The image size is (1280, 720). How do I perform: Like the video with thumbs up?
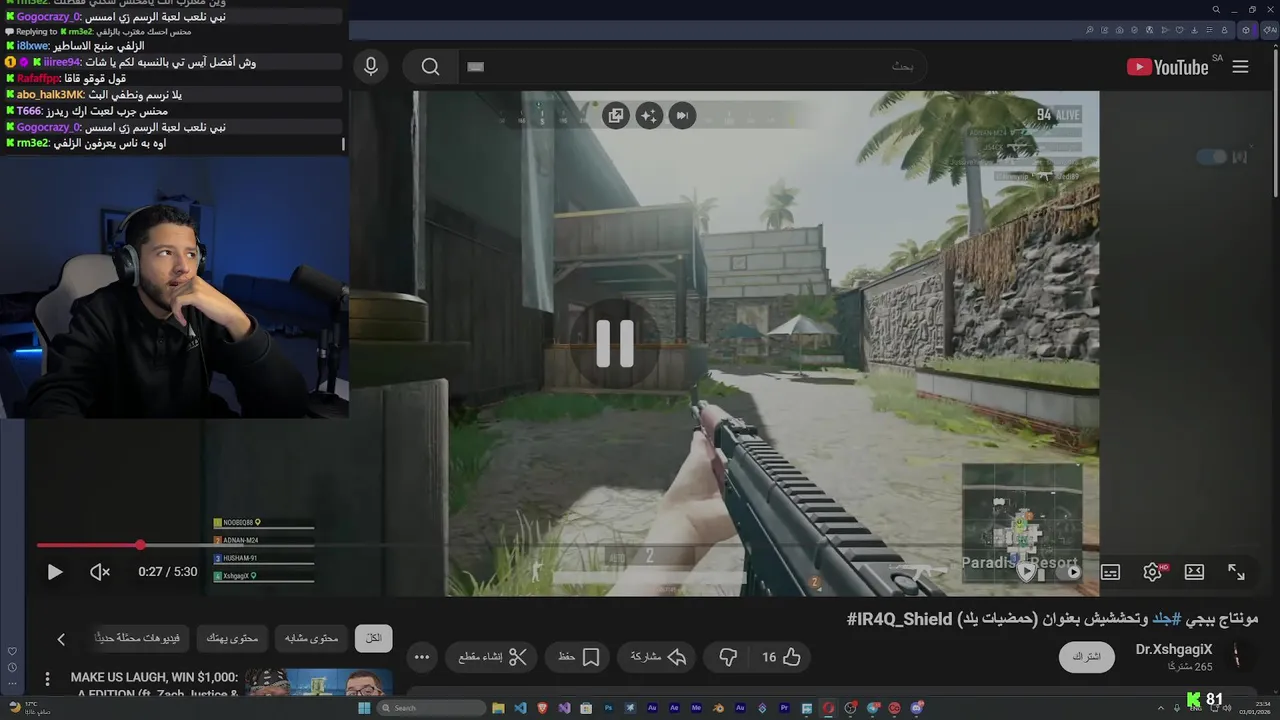tap(781, 657)
